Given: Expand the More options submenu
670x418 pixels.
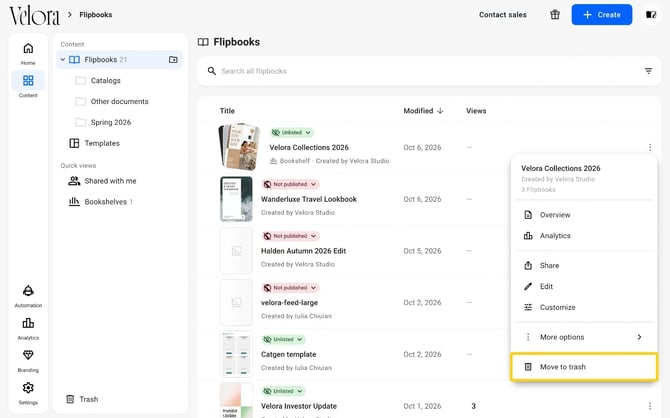Looking at the screenshot, I should [x=584, y=337].
